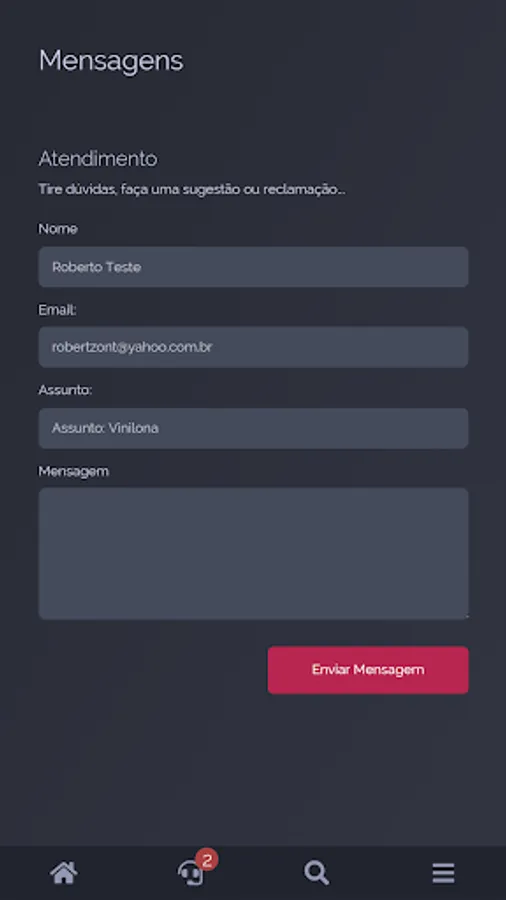Open the support headset icon
Viewport: 506px width, 900px height.
click(x=190, y=874)
